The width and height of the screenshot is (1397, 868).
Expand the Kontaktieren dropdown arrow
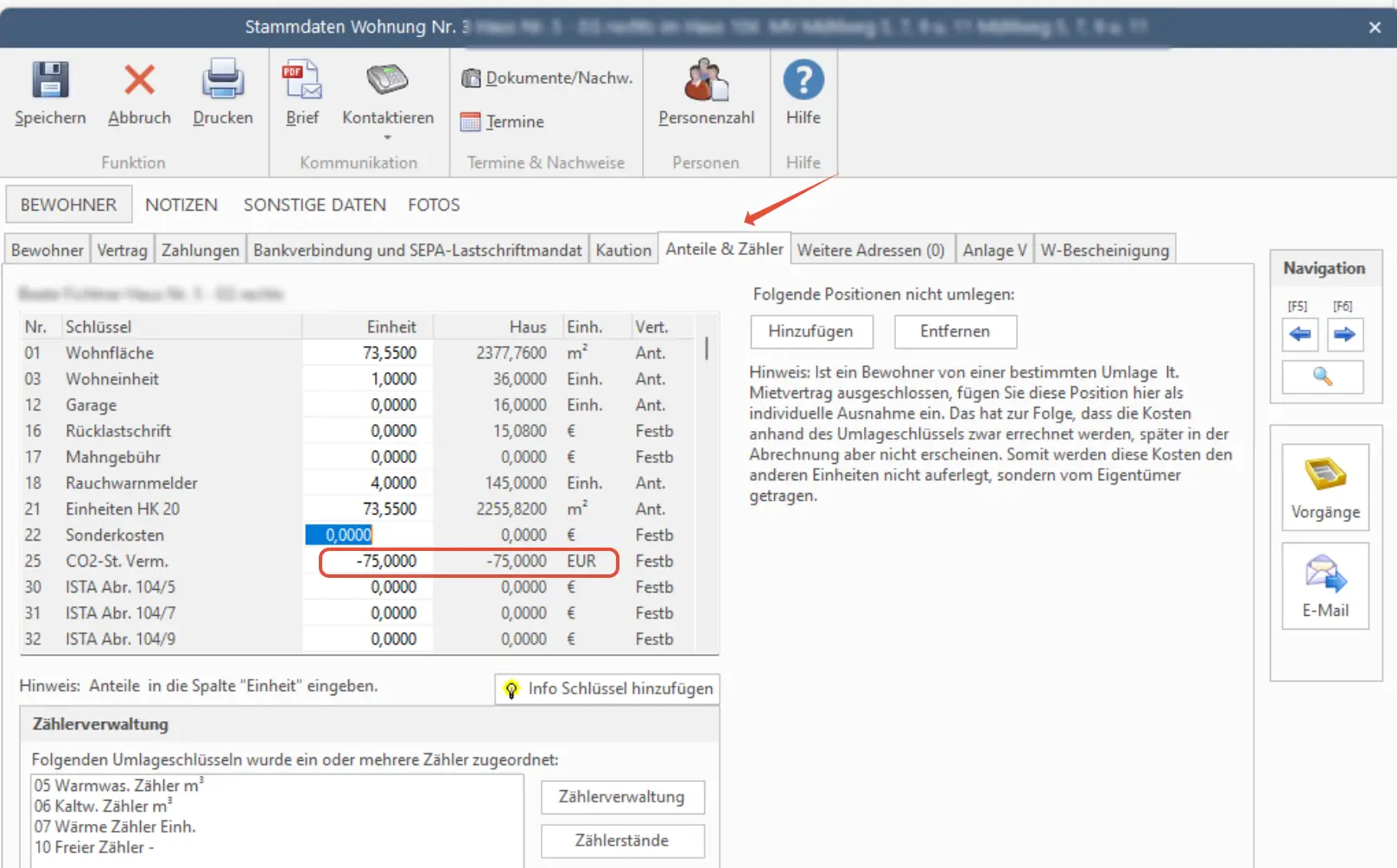click(387, 137)
